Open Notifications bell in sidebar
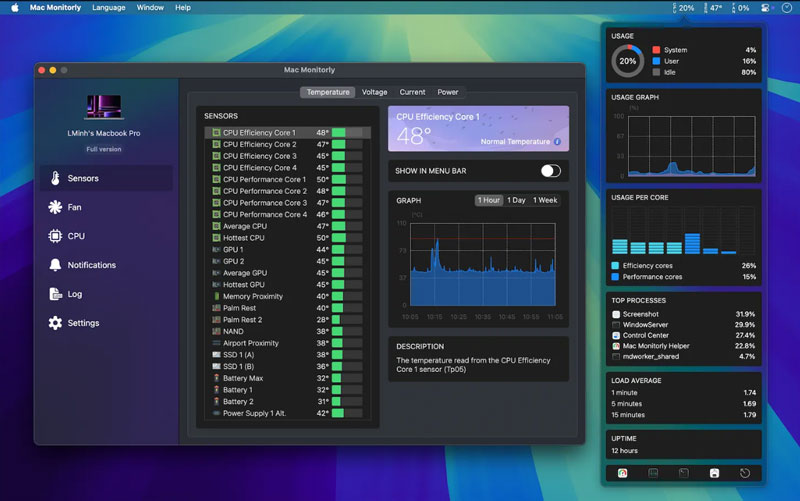 [91, 265]
